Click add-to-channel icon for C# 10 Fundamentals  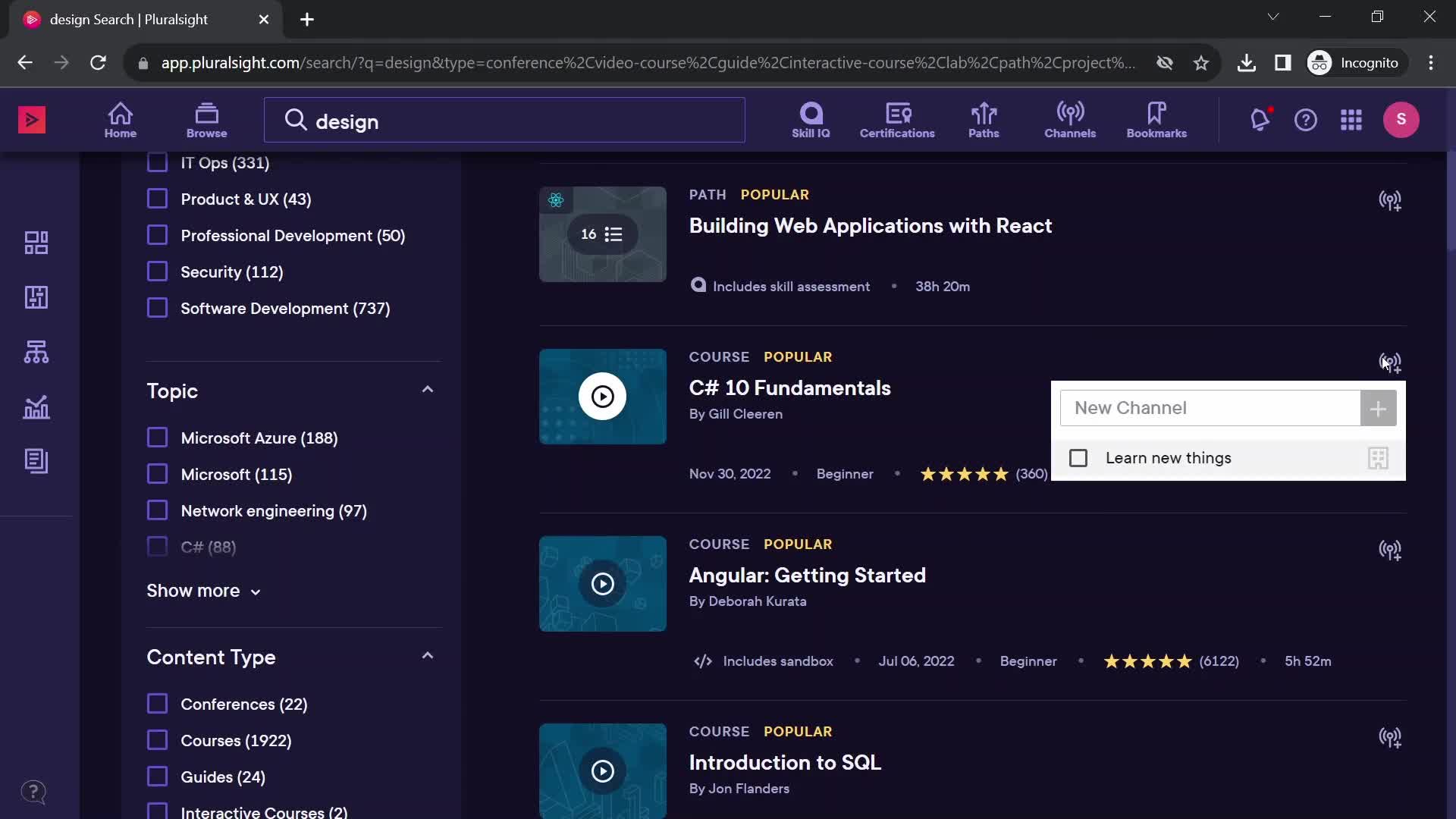pos(1390,362)
